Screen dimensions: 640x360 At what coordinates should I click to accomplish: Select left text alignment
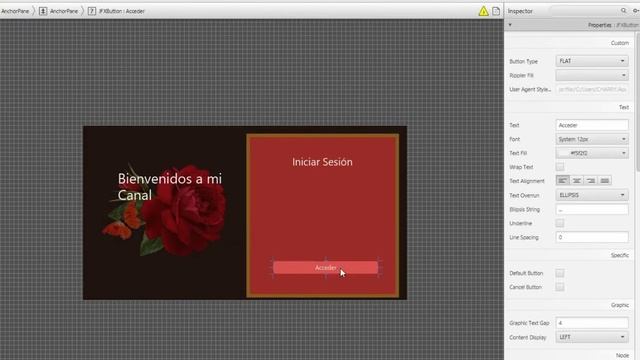click(562, 180)
